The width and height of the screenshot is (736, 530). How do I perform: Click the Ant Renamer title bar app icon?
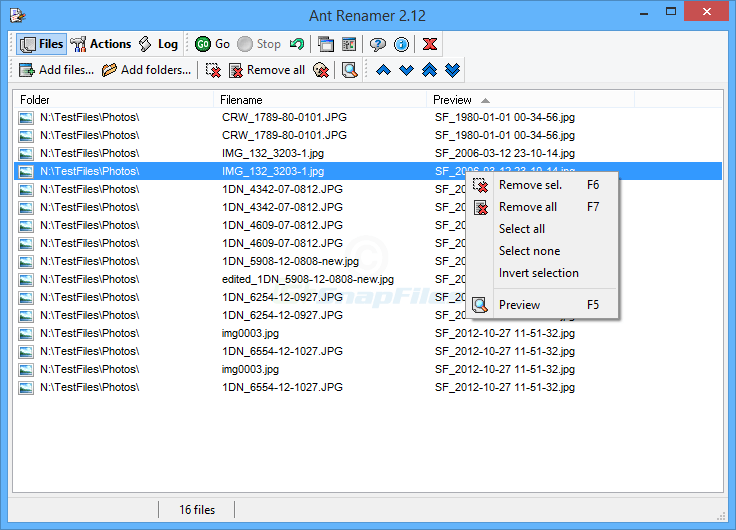(17, 15)
